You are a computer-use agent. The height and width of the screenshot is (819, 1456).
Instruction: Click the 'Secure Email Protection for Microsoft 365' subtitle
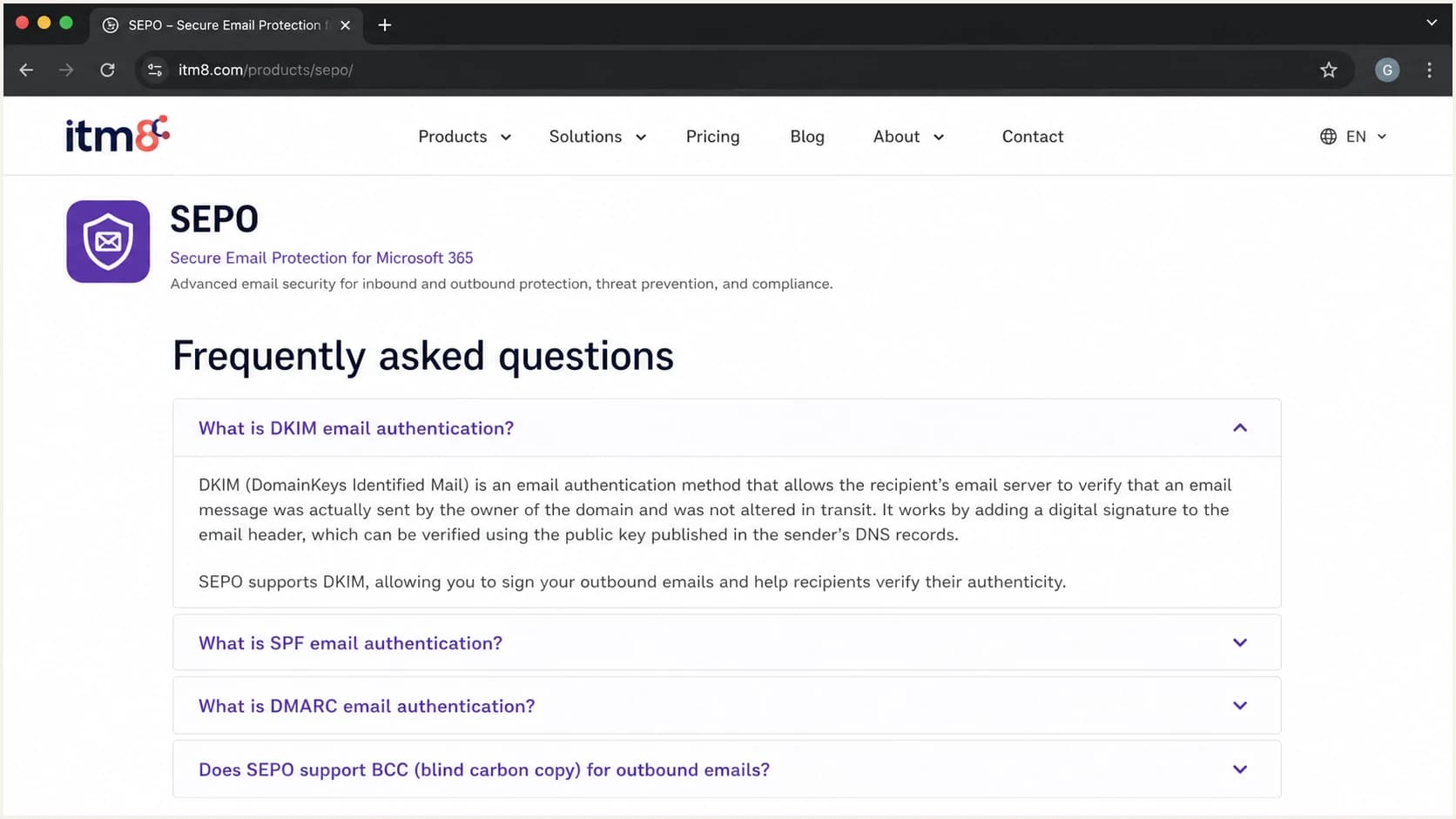pos(321,258)
